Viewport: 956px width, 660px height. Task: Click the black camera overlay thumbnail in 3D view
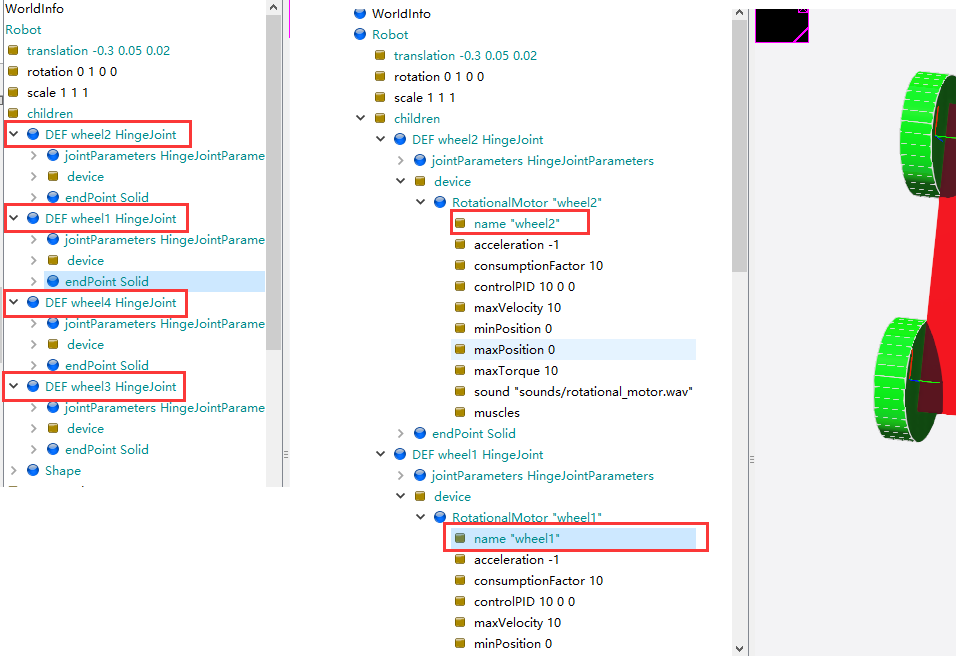(782, 26)
